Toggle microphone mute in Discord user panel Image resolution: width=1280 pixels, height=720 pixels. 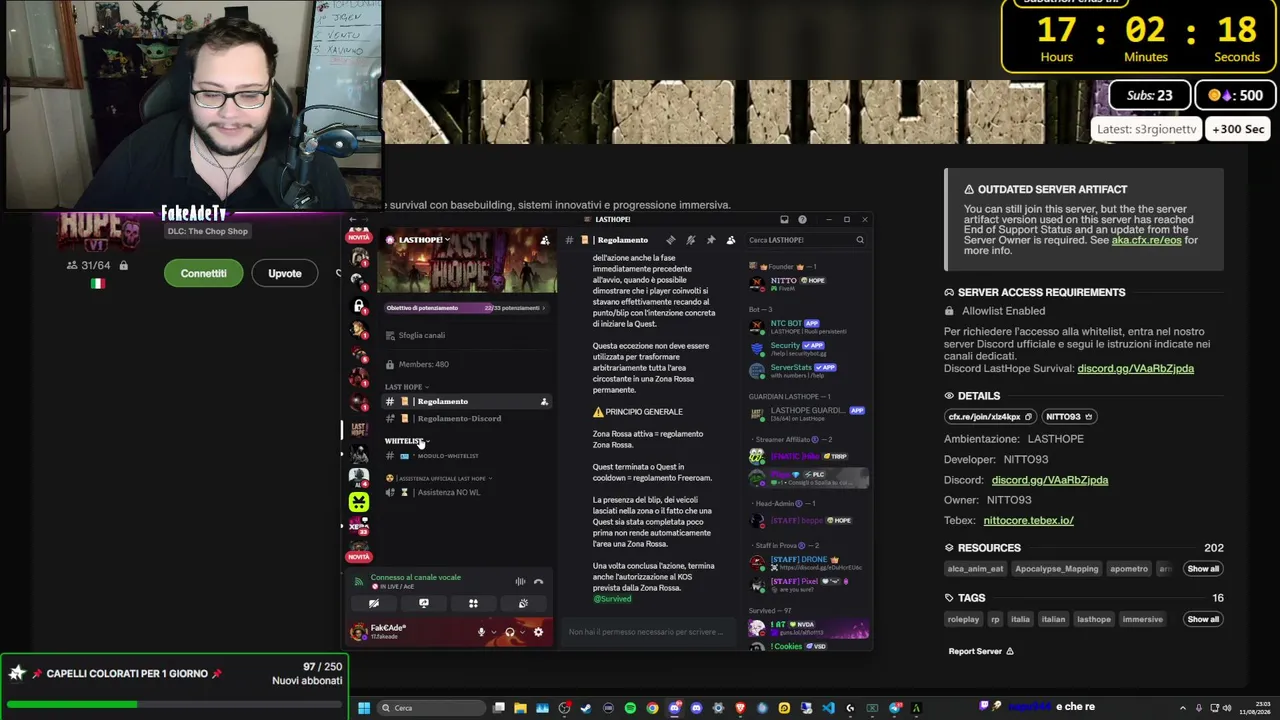click(x=481, y=632)
